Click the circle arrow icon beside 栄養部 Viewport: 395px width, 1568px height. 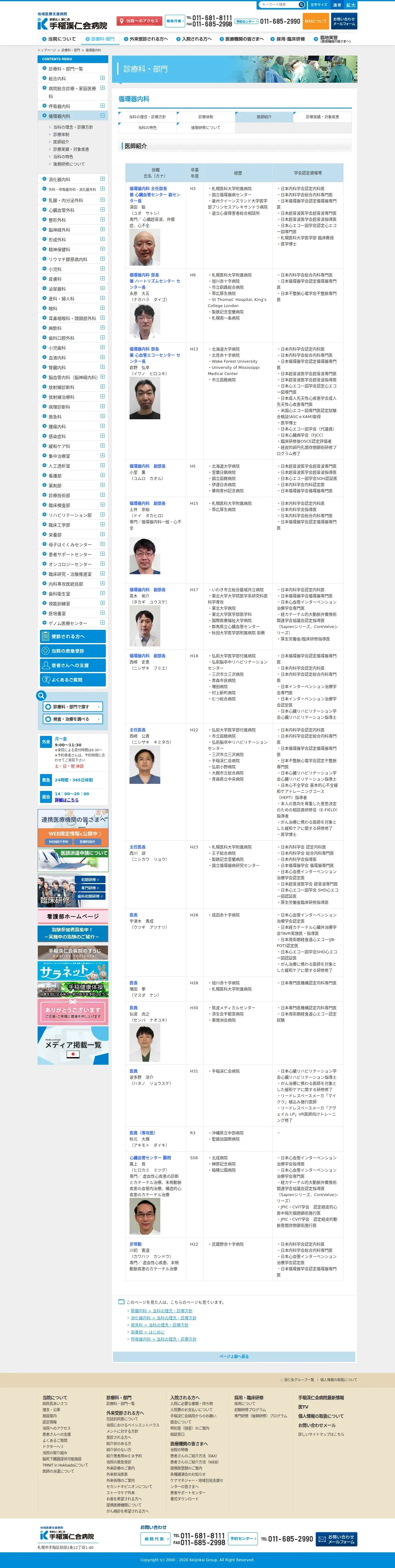45,535
